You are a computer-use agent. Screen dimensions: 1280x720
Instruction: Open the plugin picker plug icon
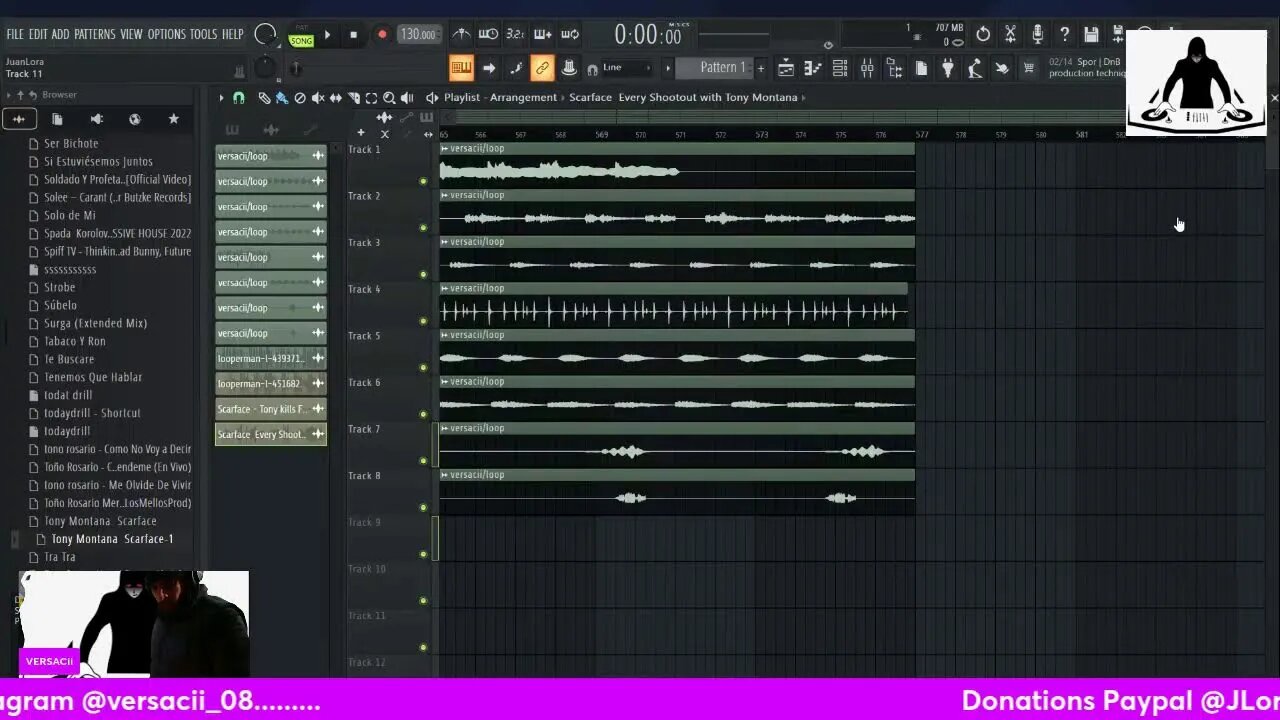[948, 68]
